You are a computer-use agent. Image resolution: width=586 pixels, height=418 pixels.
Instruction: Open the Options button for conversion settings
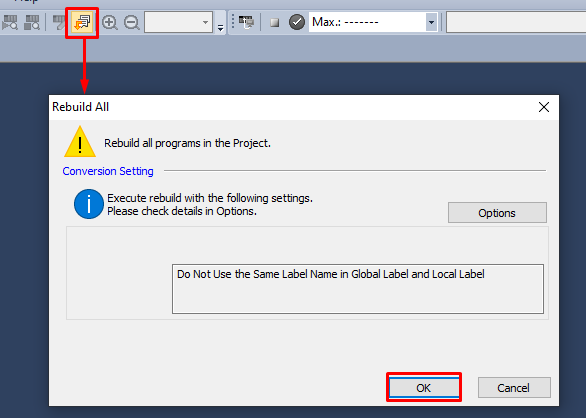[497, 213]
